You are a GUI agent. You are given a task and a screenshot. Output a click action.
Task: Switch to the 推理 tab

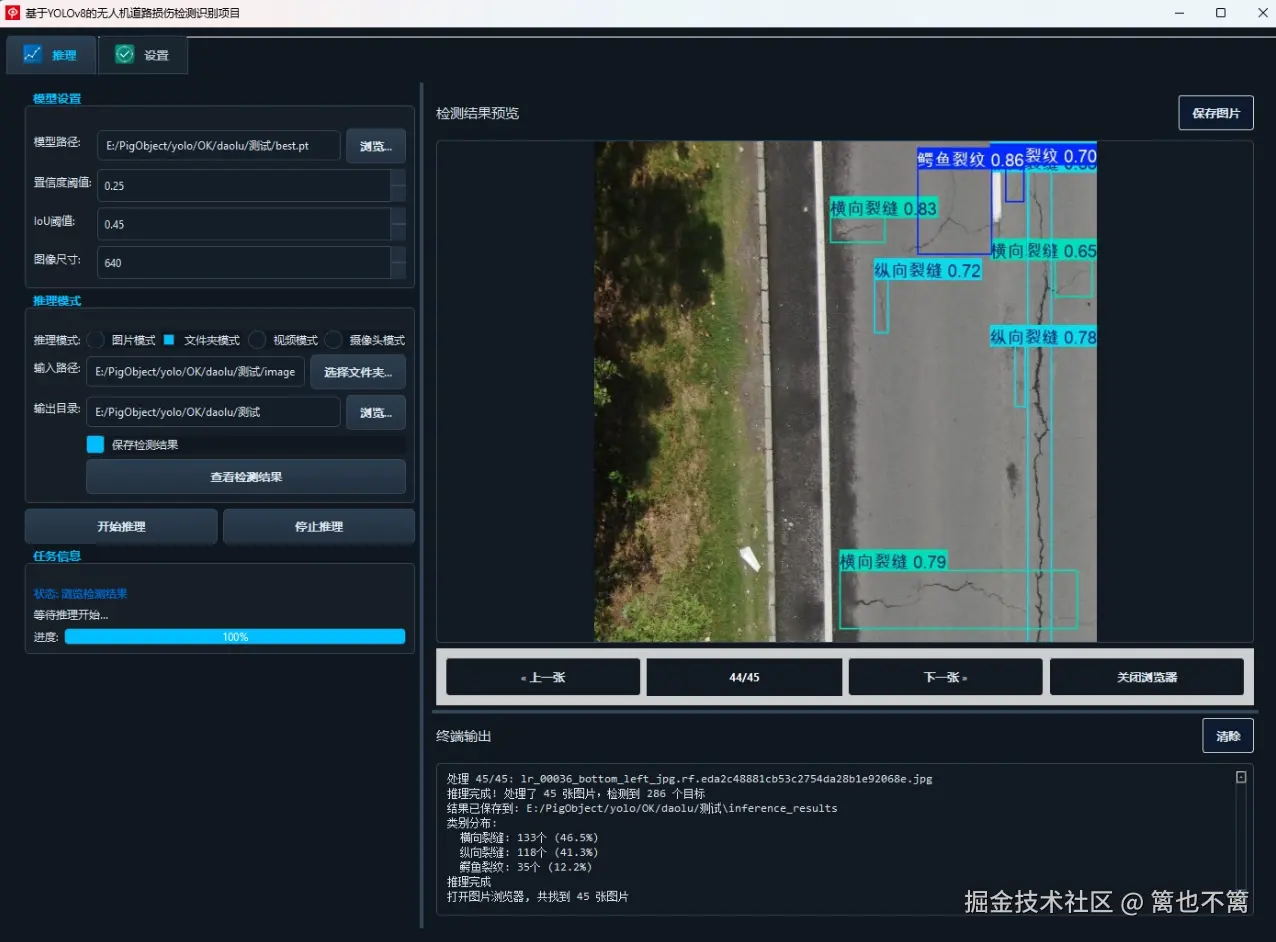click(x=51, y=55)
